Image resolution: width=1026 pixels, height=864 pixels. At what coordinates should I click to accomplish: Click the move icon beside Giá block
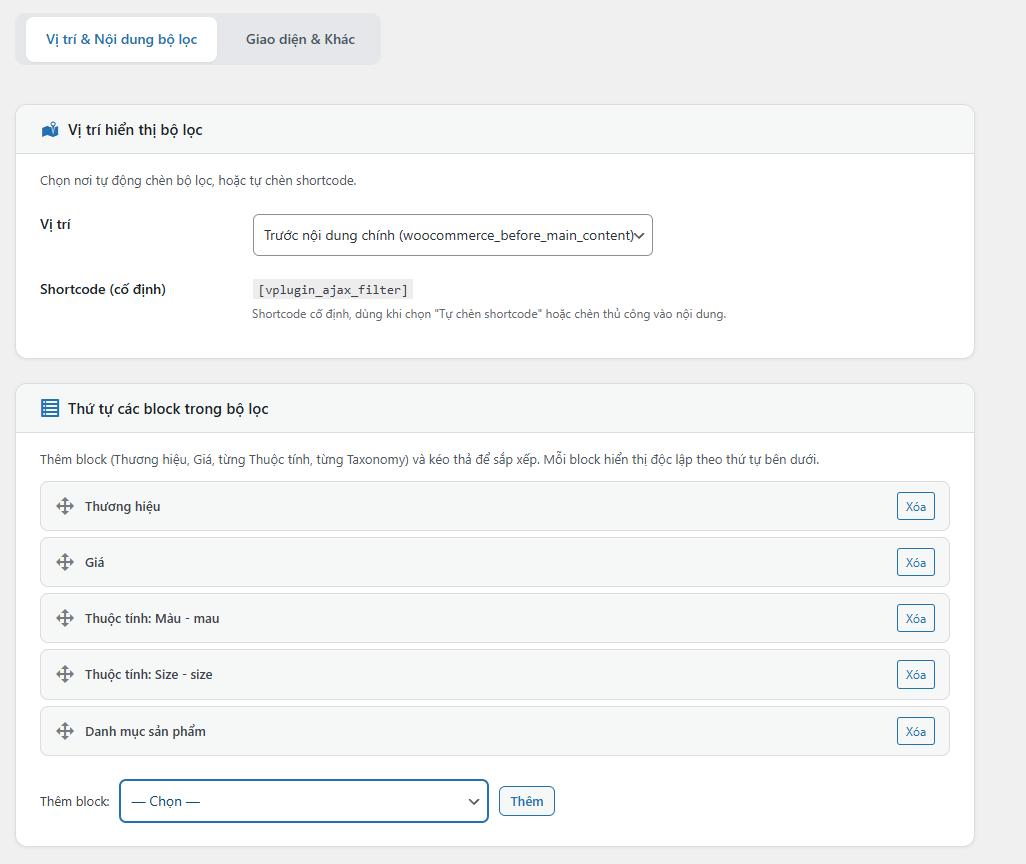click(65, 562)
